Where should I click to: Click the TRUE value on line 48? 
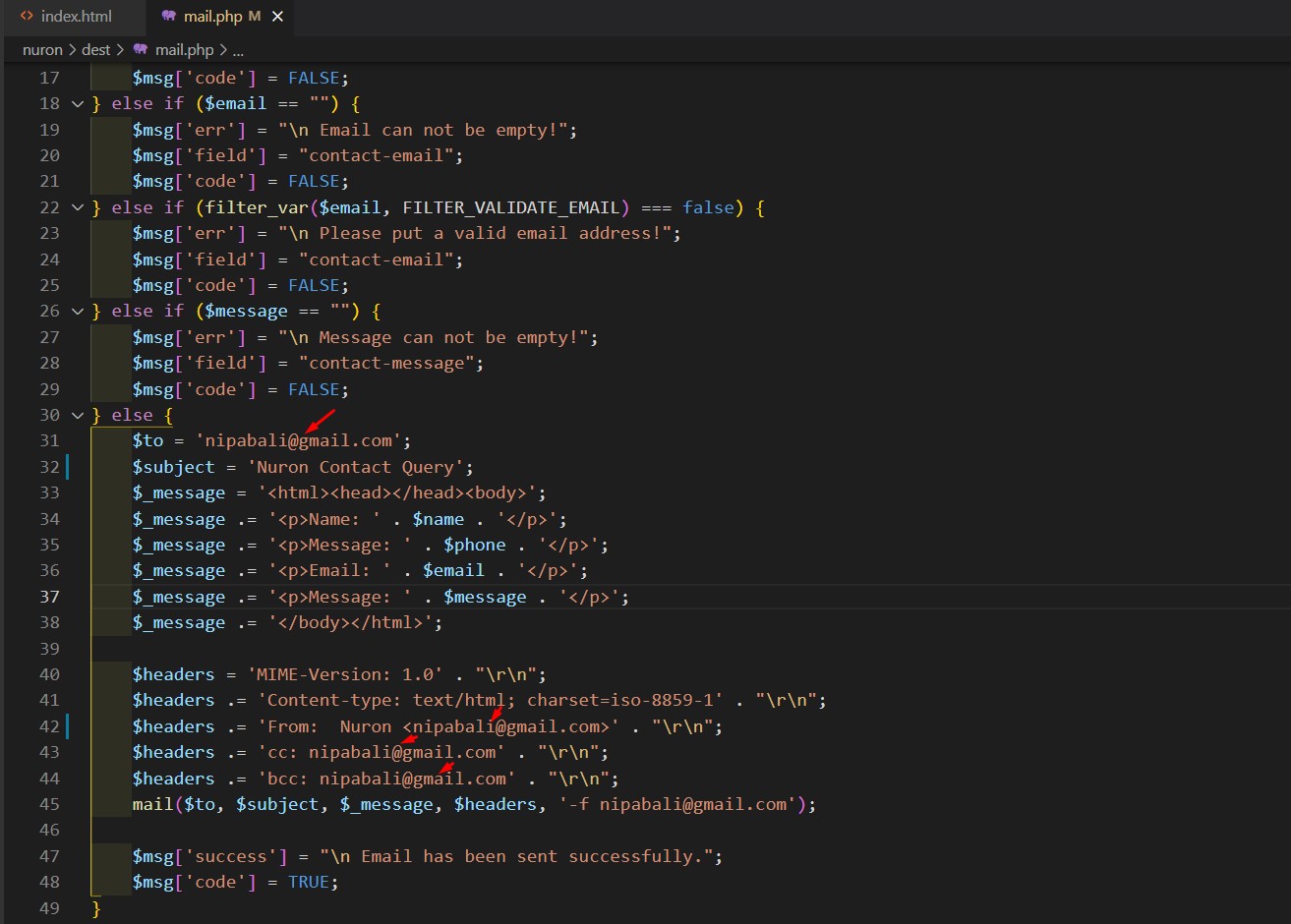coord(309,882)
